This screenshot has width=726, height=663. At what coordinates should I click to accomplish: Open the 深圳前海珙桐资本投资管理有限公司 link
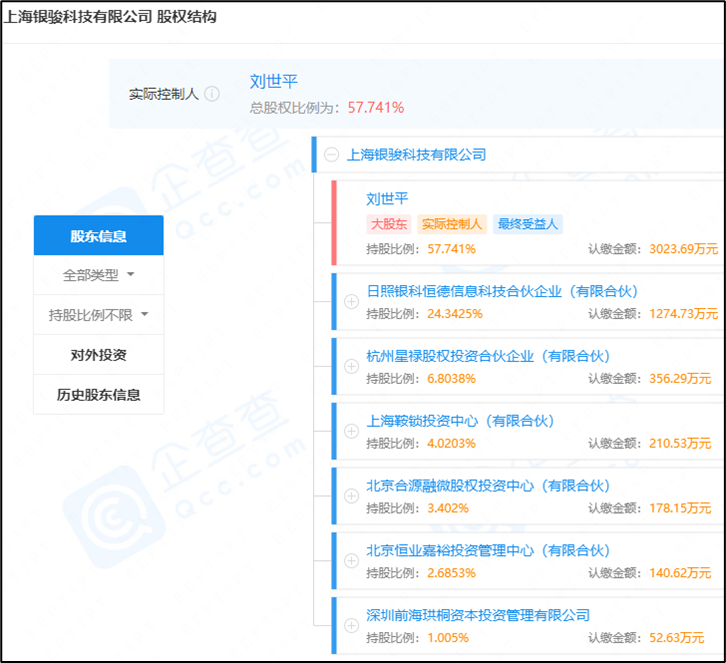click(x=478, y=615)
